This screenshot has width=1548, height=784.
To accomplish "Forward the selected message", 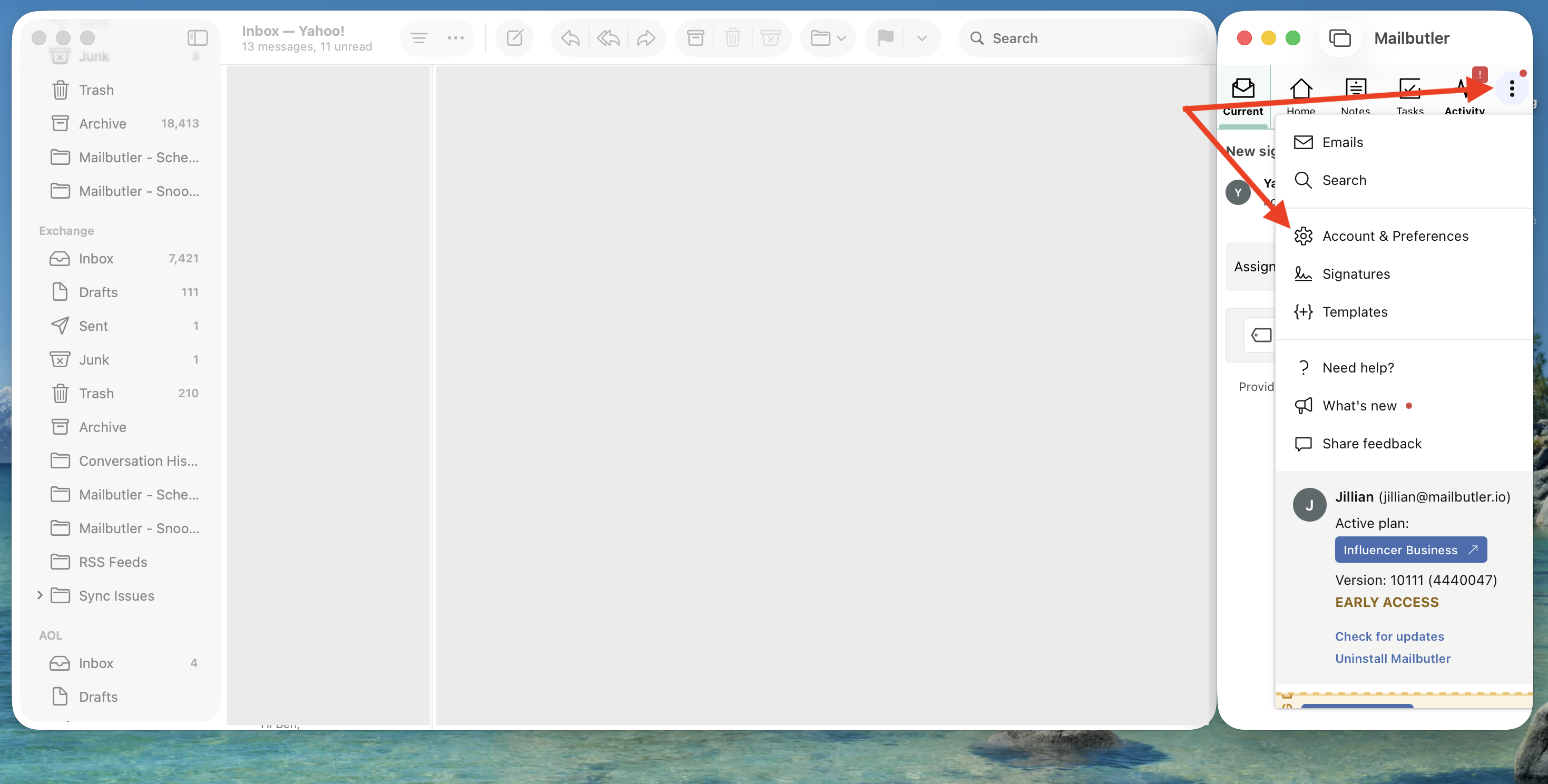I will 646,38.
